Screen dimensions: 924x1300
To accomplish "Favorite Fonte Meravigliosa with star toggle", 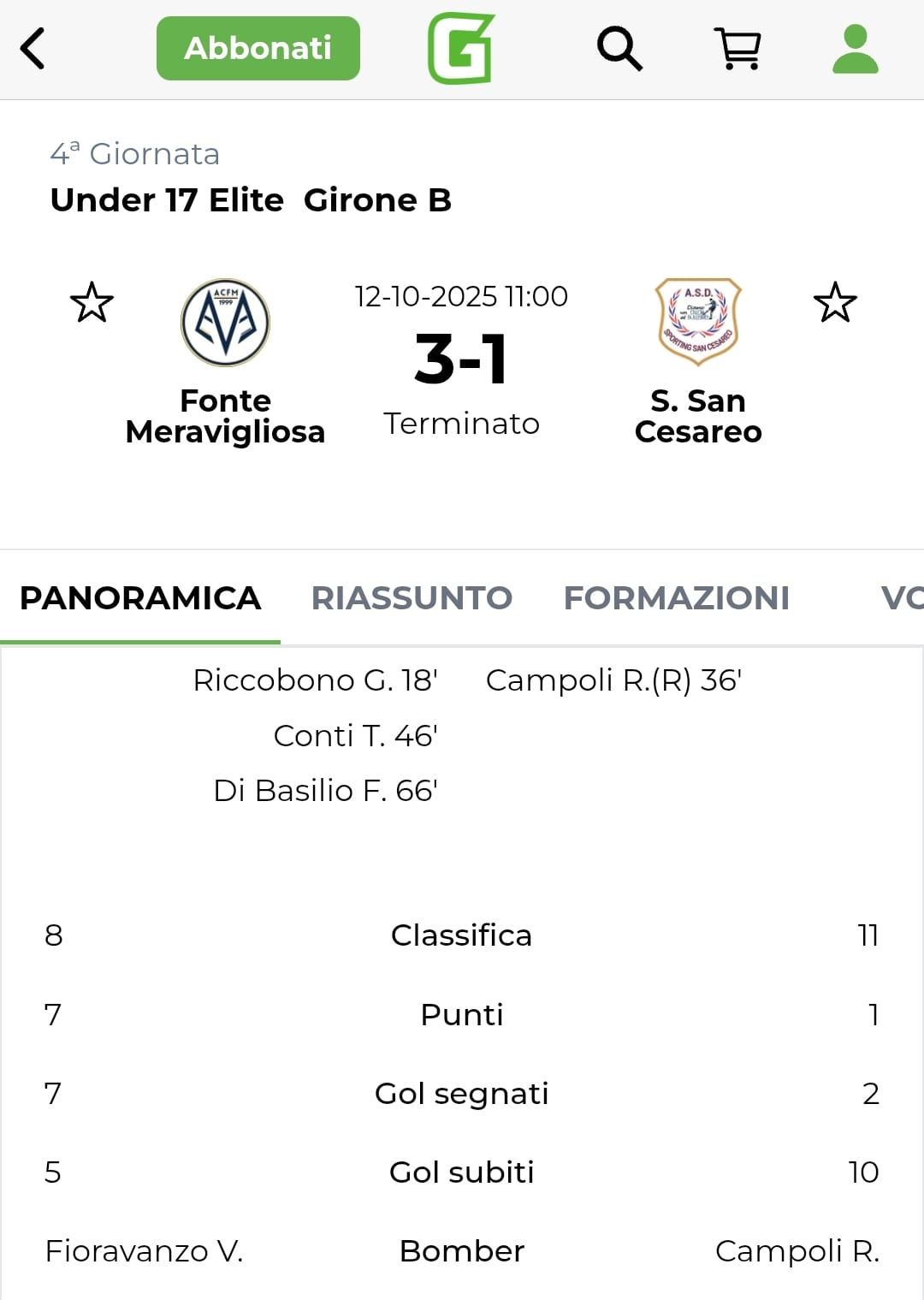I will pyautogui.click(x=92, y=303).
